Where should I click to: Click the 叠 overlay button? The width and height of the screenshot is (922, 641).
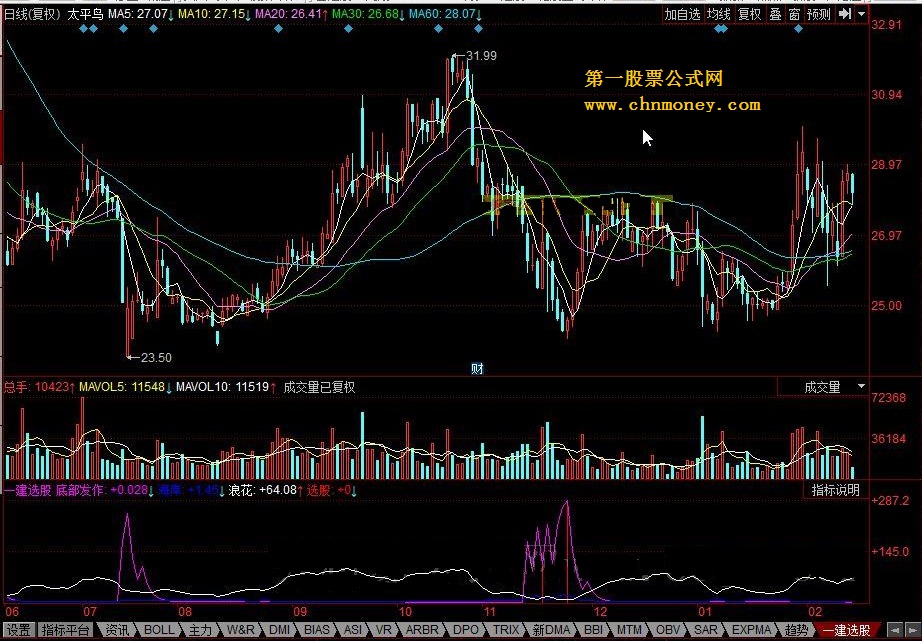pyautogui.click(x=776, y=14)
